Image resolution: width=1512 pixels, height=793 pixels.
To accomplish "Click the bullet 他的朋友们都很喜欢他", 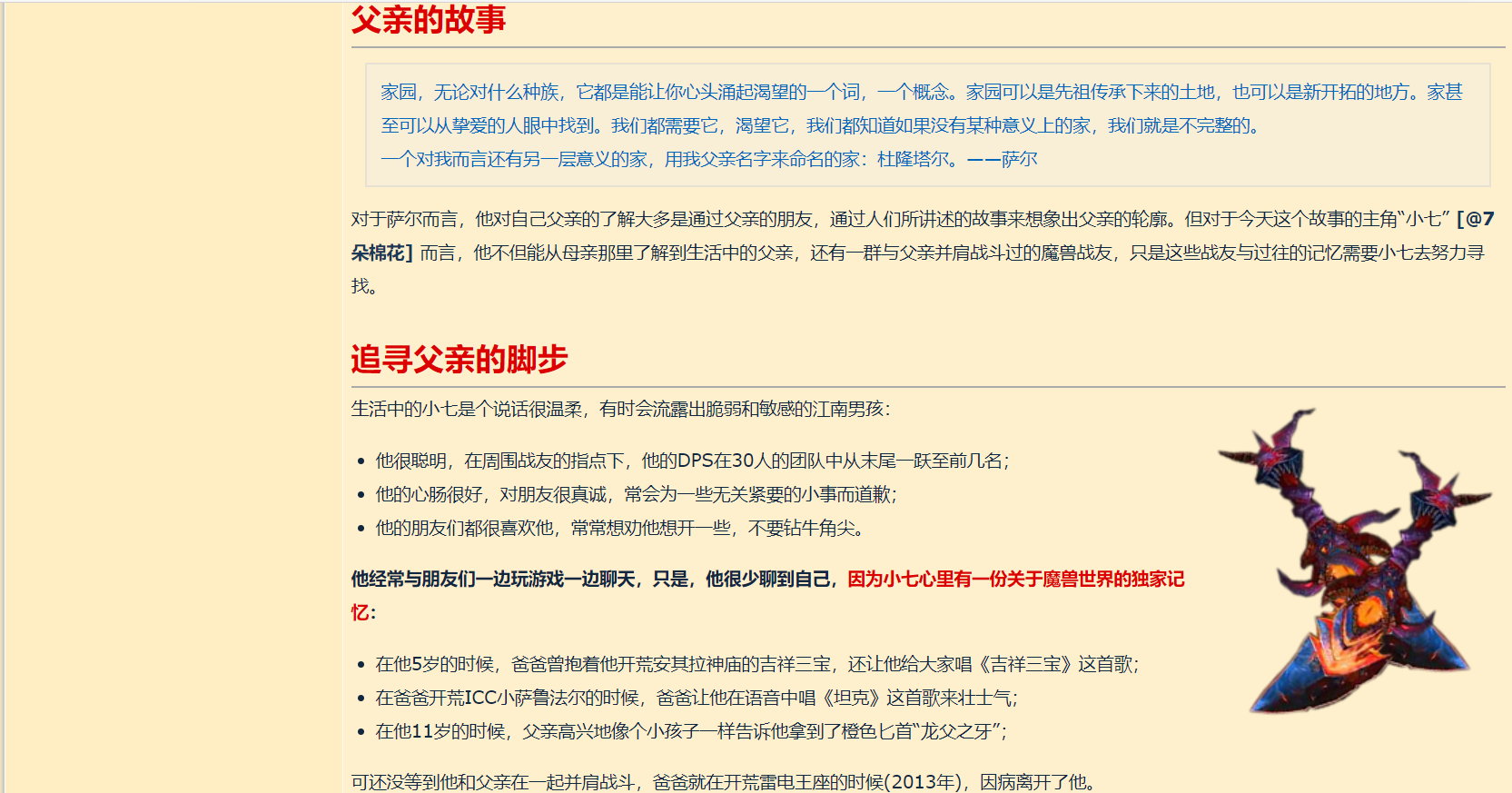I will click(x=621, y=528).
